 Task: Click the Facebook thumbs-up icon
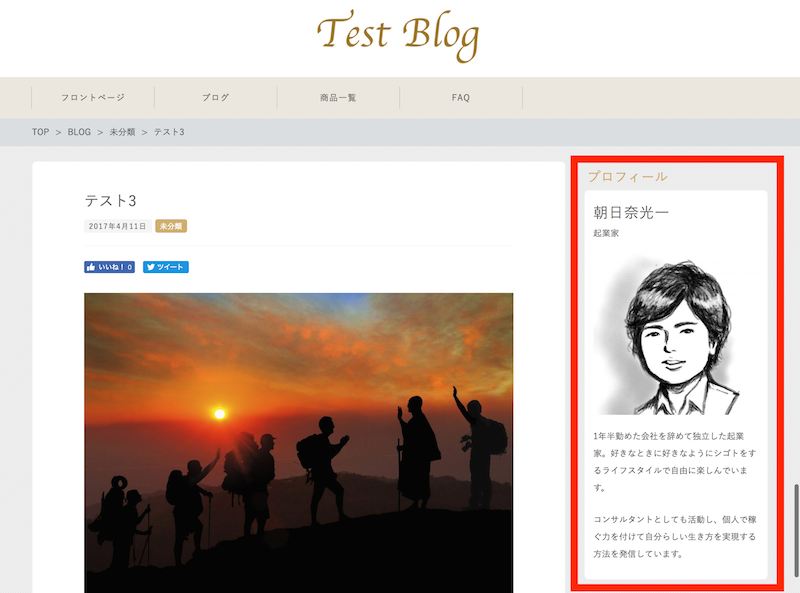pos(91,267)
